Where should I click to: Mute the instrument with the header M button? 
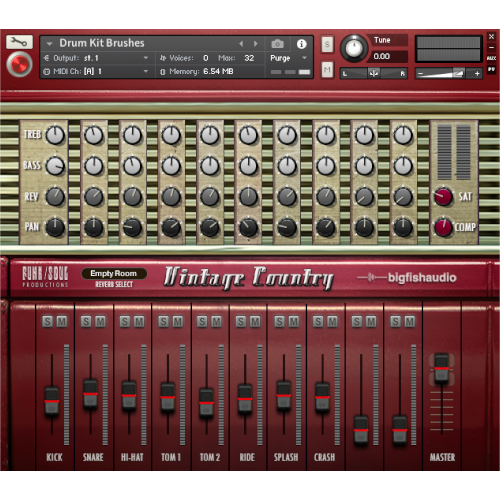(x=327, y=70)
